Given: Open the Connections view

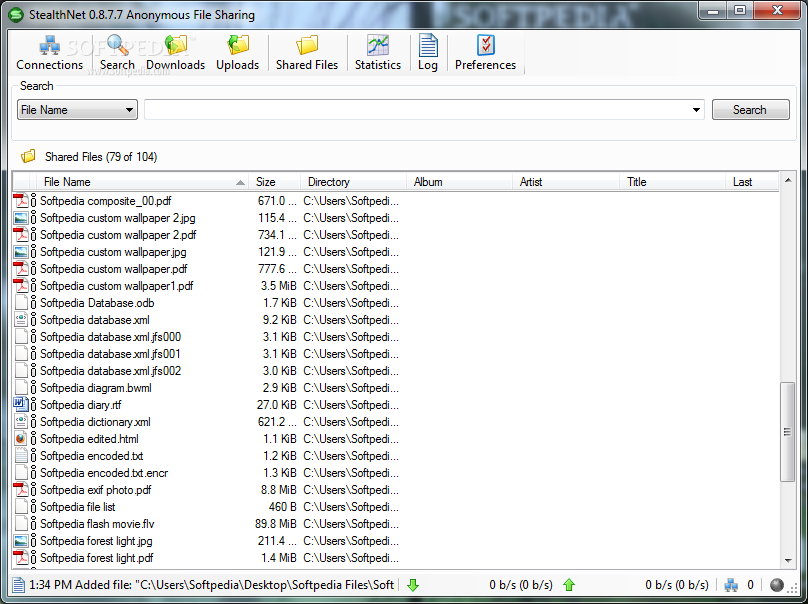Looking at the screenshot, I should (x=49, y=53).
